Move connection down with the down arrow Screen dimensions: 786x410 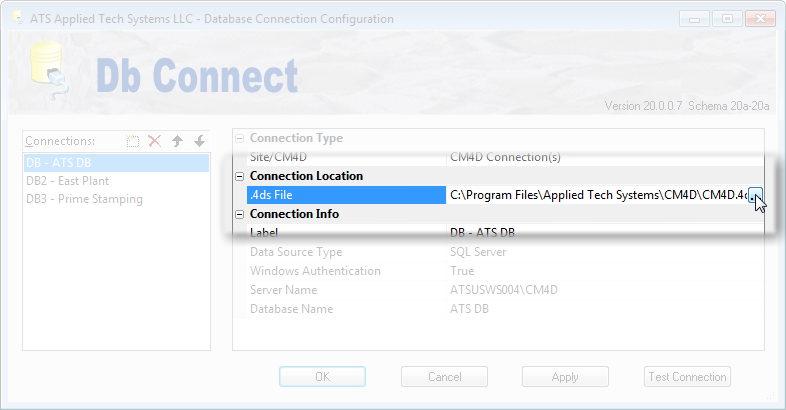199,141
